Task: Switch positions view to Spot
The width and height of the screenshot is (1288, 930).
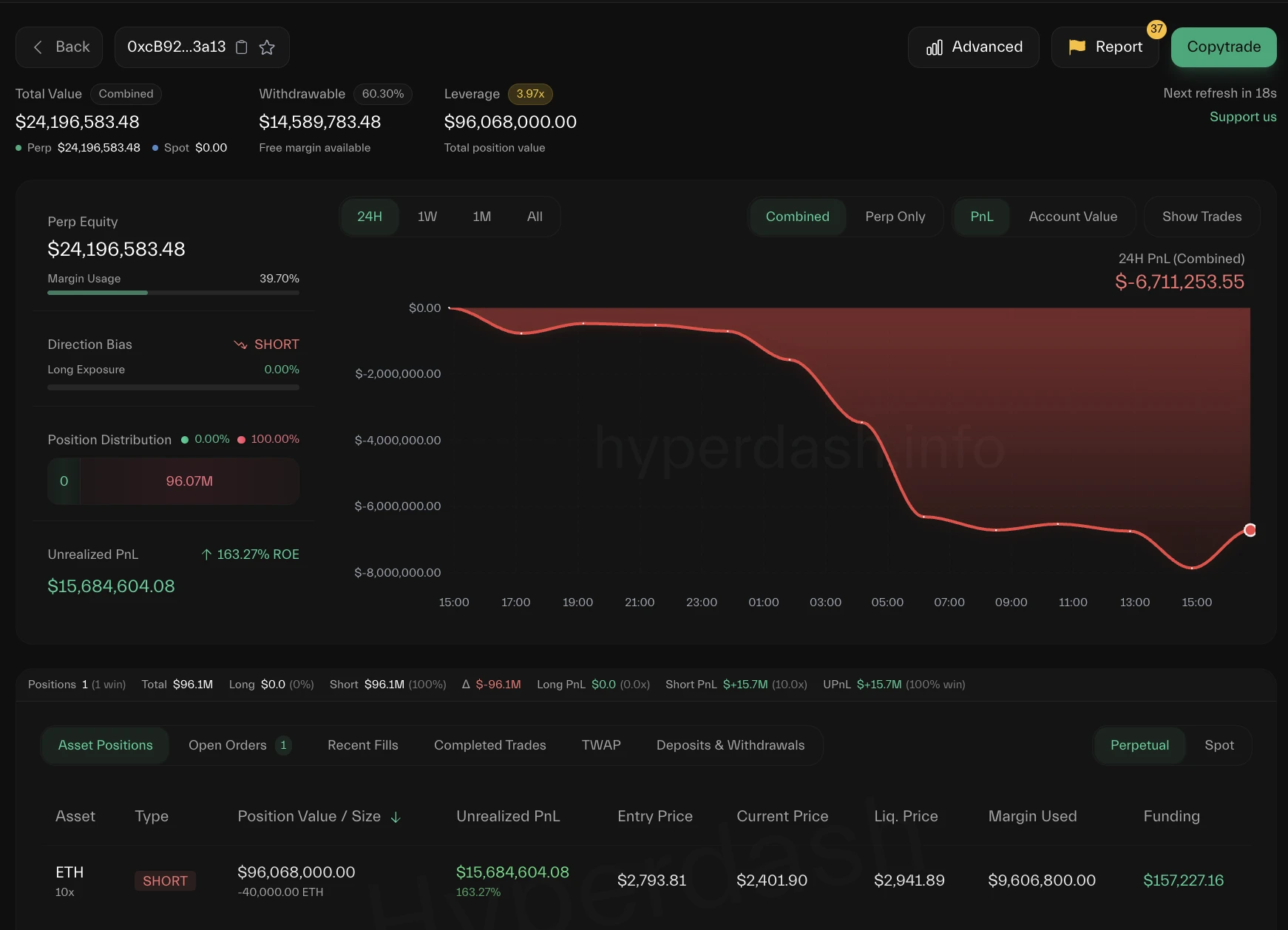Action: coord(1218,745)
